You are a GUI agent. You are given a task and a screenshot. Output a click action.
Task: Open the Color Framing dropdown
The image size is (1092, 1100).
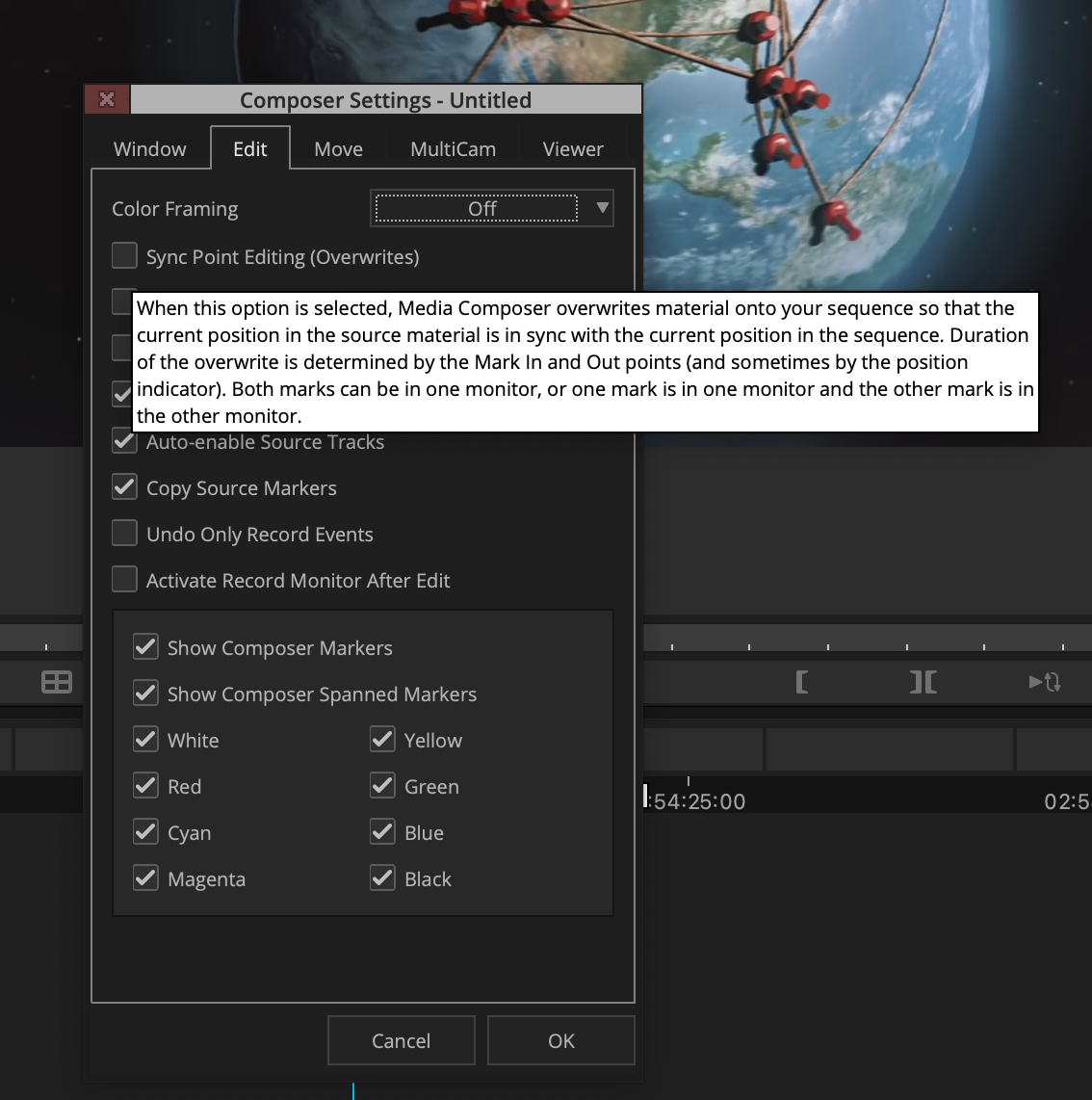492,208
